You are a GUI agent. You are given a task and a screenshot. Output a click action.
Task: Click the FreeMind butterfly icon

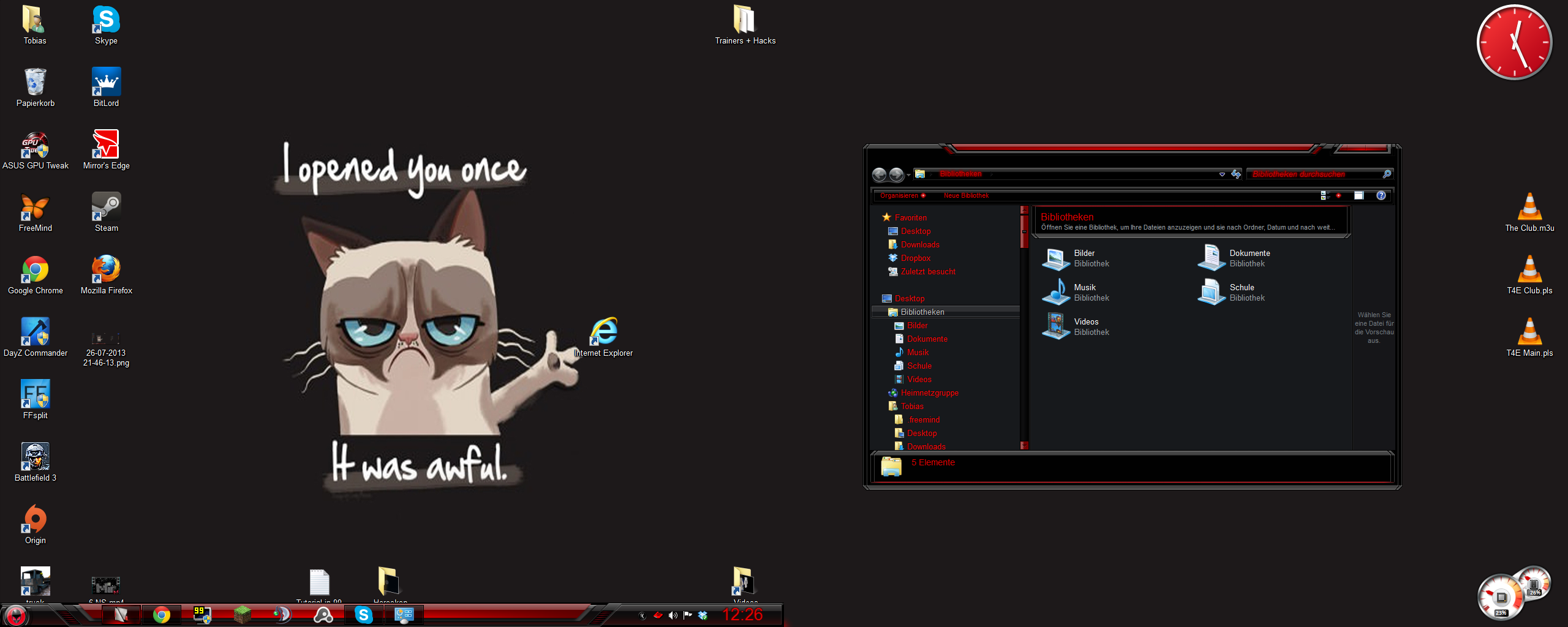coord(35,212)
